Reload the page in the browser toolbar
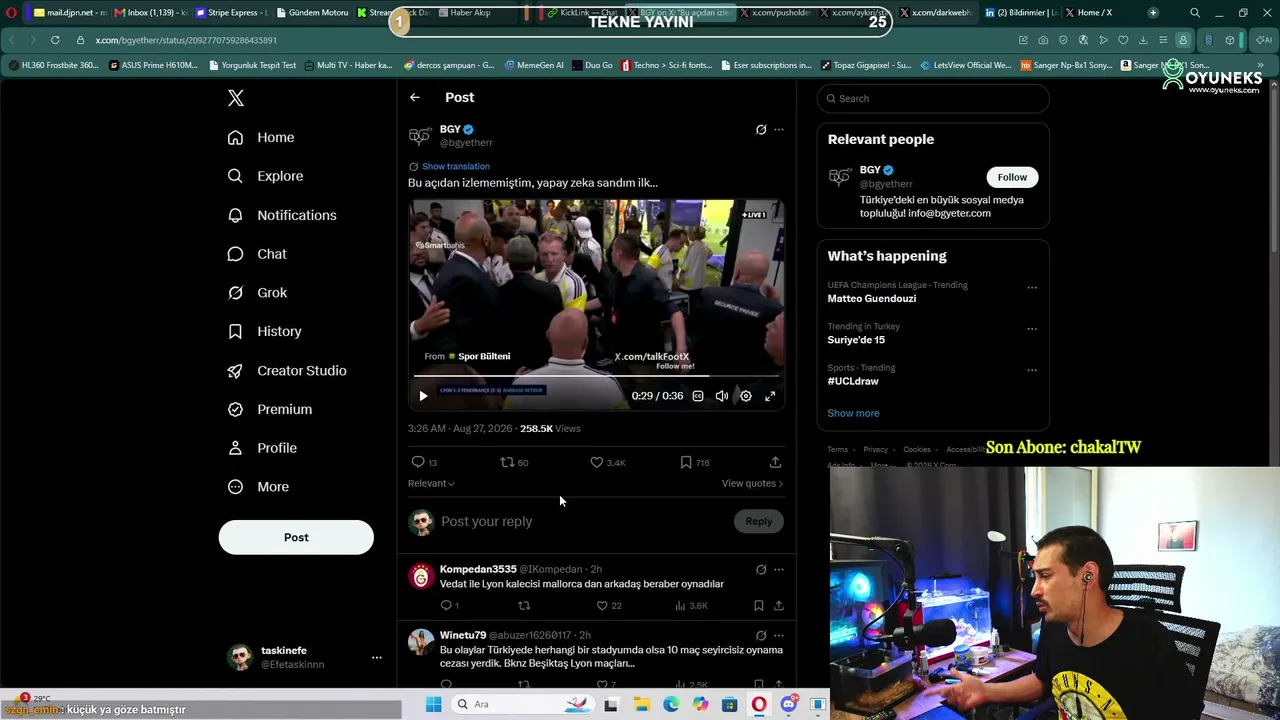Image resolution: width=1280 pixels, height=720 pixels. 55,40
